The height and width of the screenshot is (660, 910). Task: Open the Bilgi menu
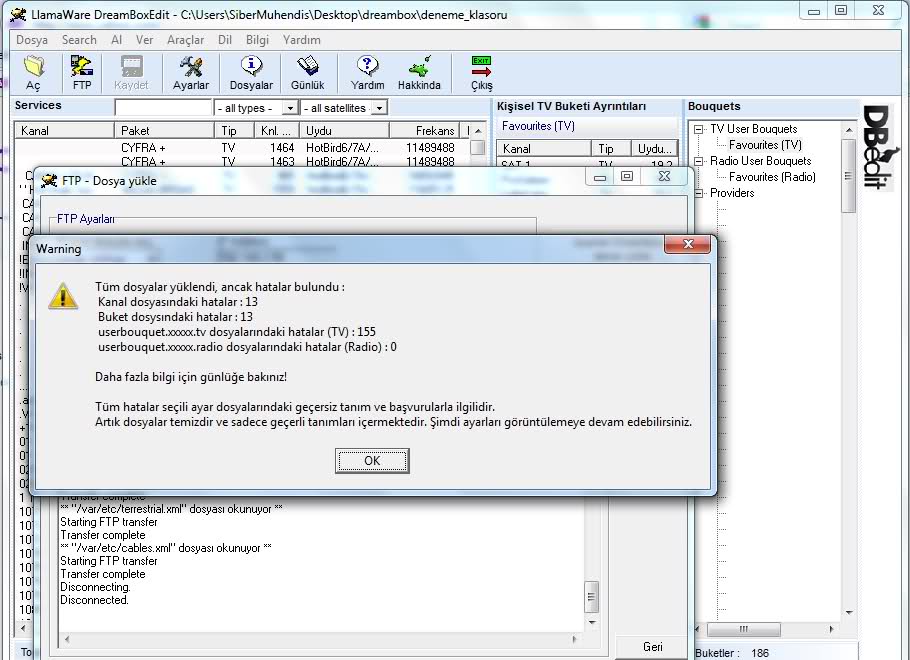pos(257,40)
